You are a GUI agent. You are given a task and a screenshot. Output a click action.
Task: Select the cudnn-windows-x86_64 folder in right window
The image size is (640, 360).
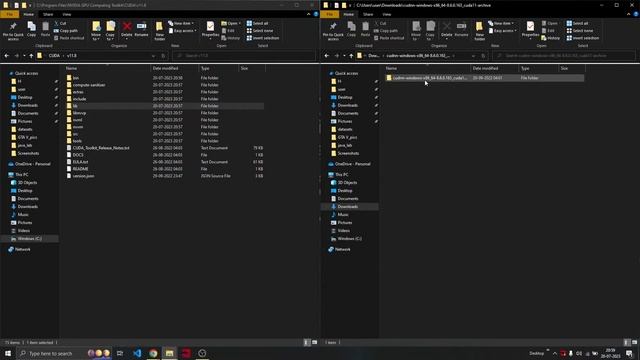click(484, 78)
